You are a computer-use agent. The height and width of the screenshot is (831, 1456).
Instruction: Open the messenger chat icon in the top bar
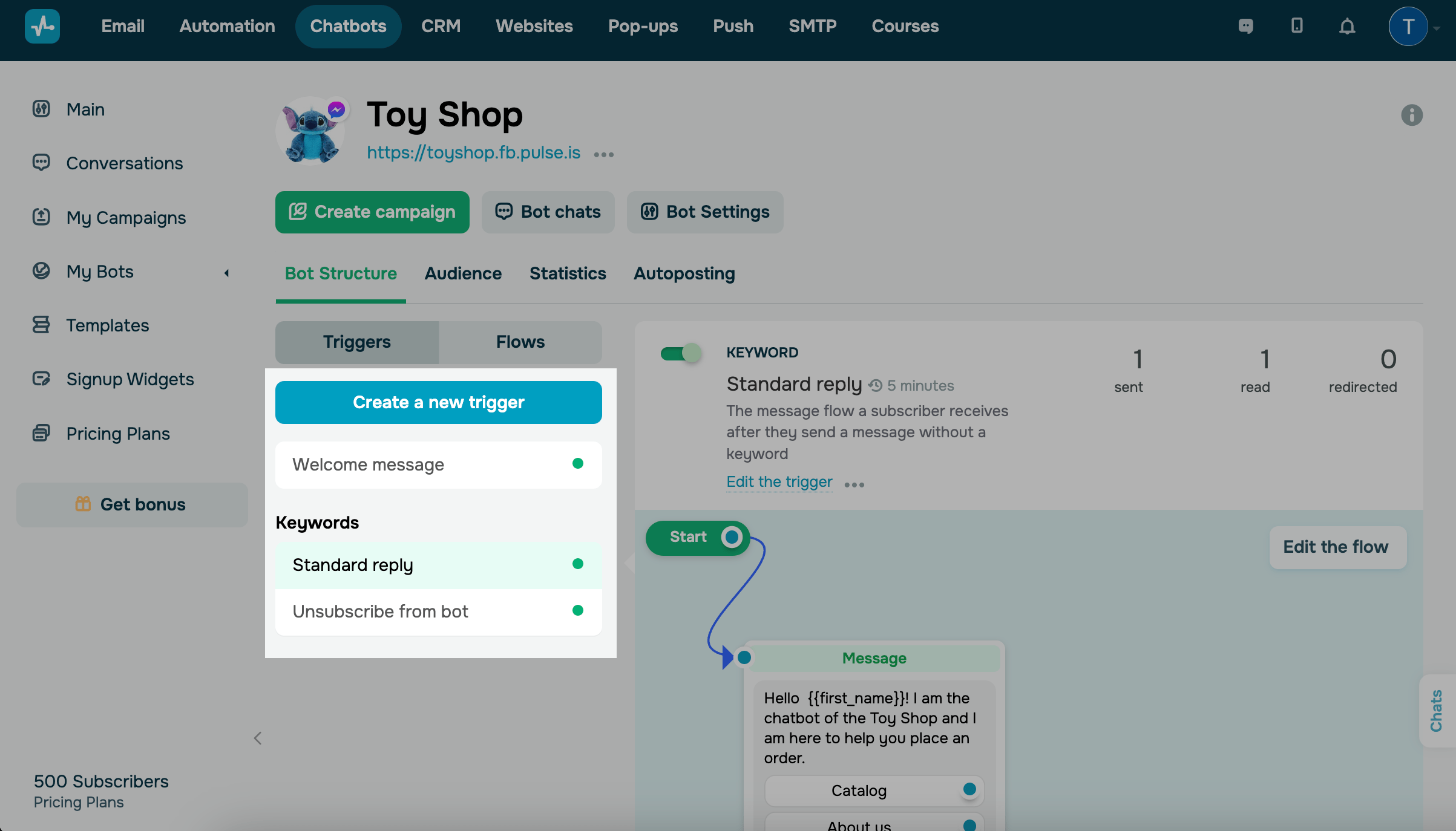[x=1245, y=26]
